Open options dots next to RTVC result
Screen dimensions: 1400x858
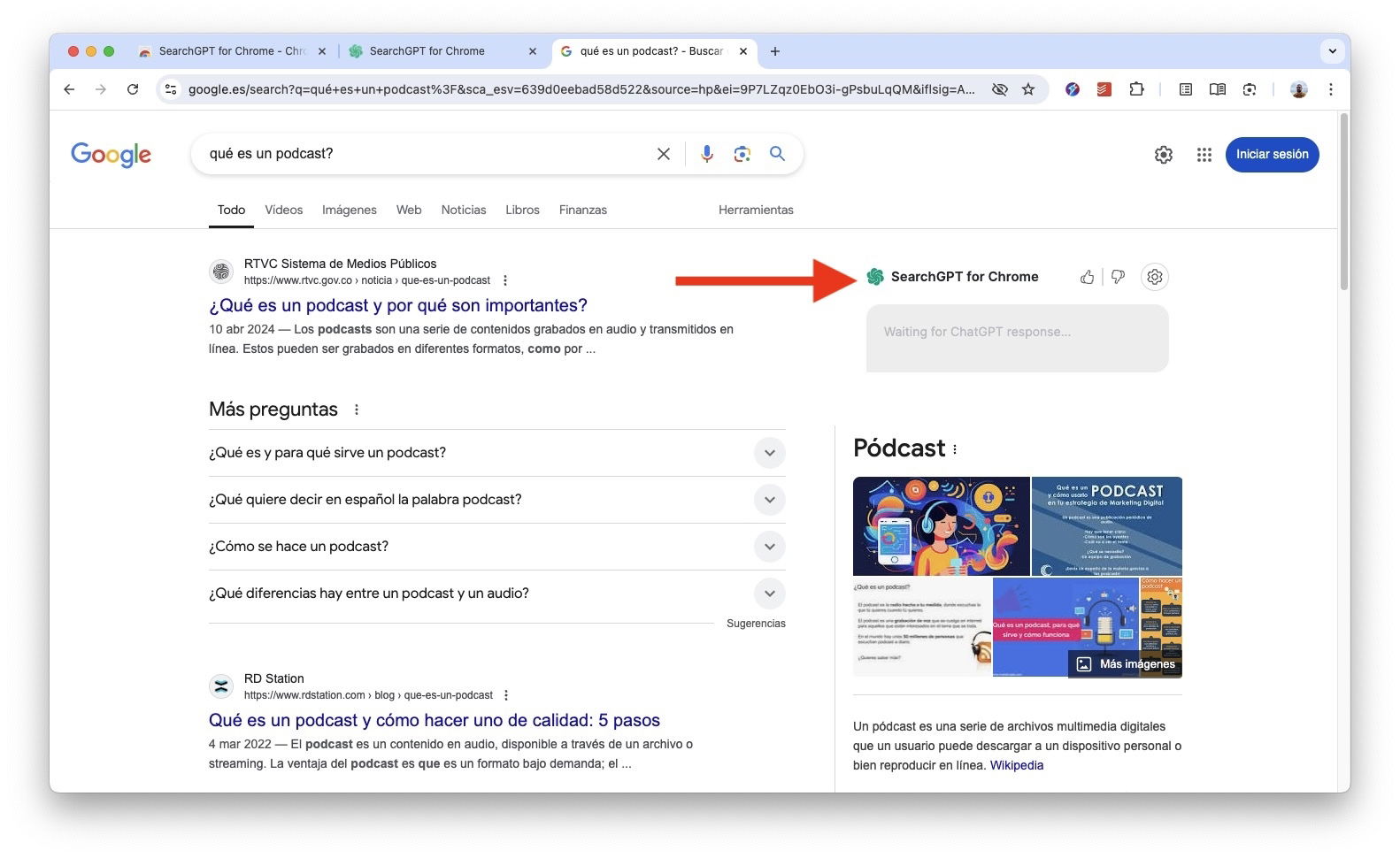505,280
